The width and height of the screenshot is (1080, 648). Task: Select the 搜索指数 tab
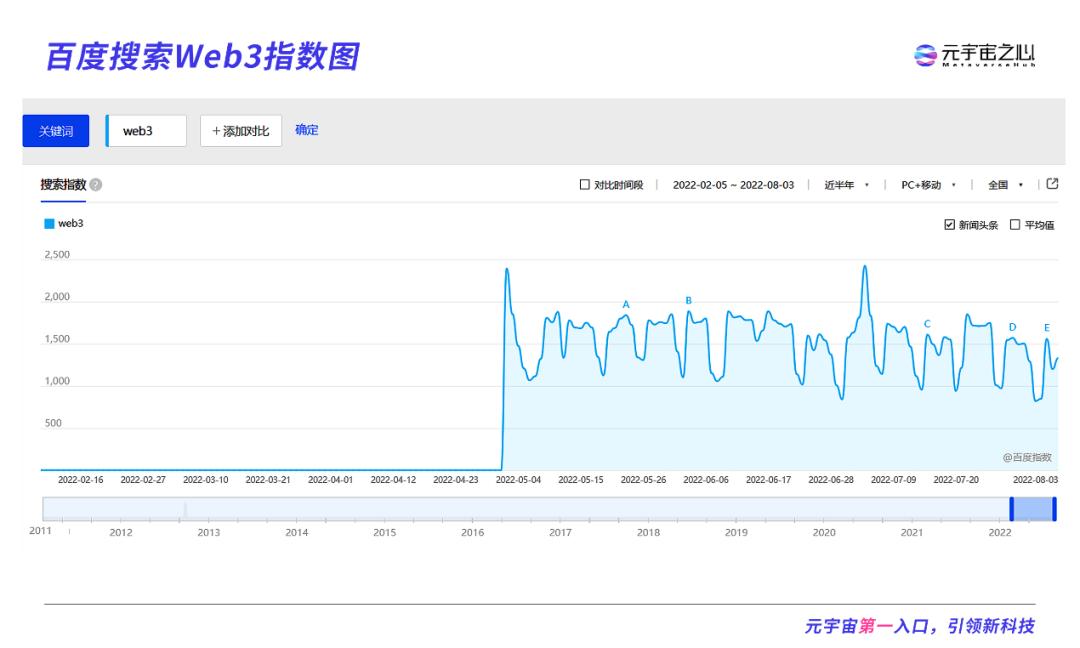point(63,185)
